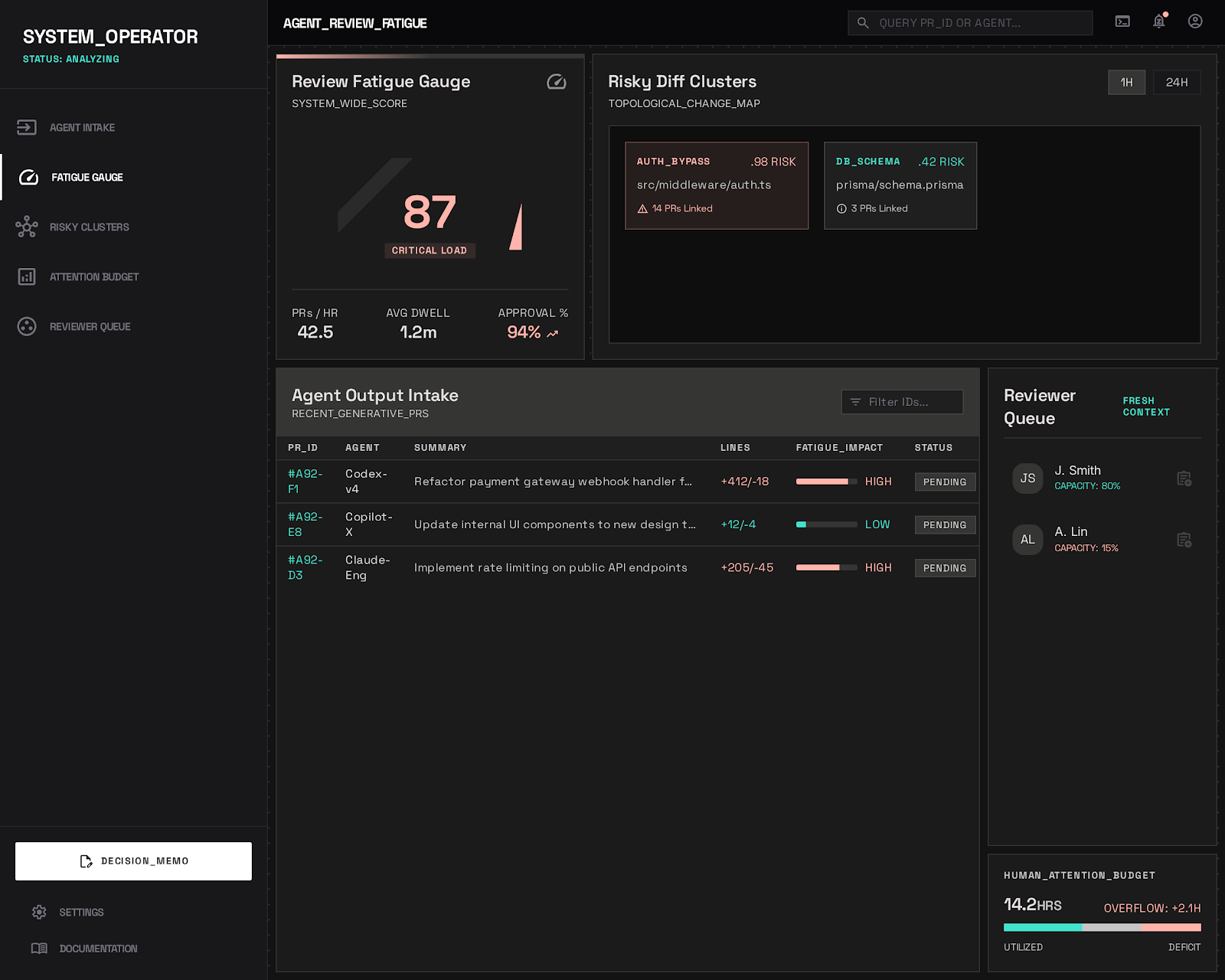Expand the AUTH_BYPASS risky diff cluster

coord(717,185)
